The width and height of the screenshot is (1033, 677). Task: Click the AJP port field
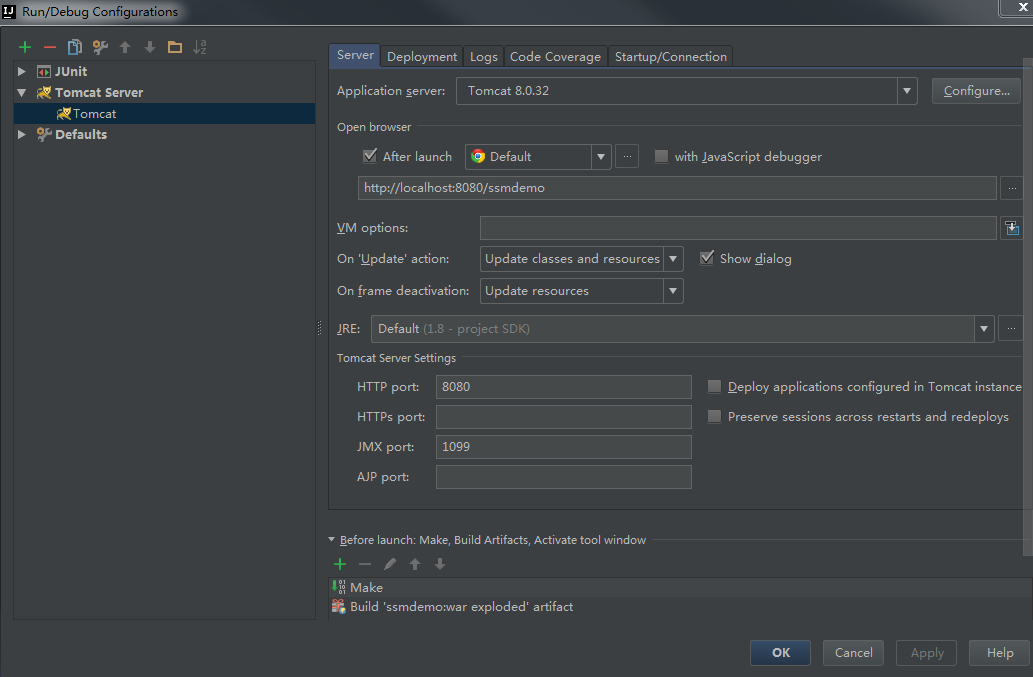point(563,477)
